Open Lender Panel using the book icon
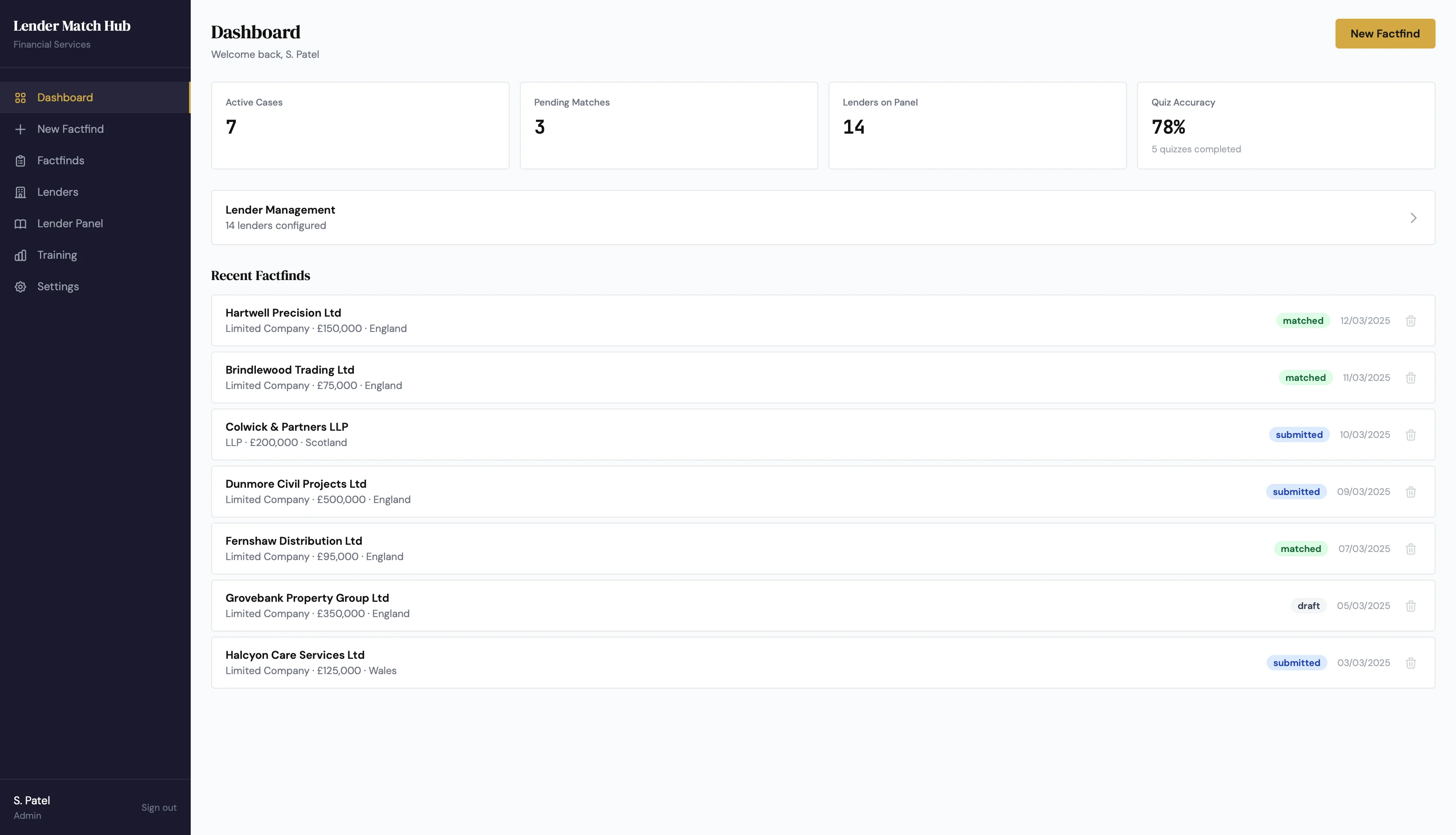Viewport: 1456px width, 835px height. [21, 223]
